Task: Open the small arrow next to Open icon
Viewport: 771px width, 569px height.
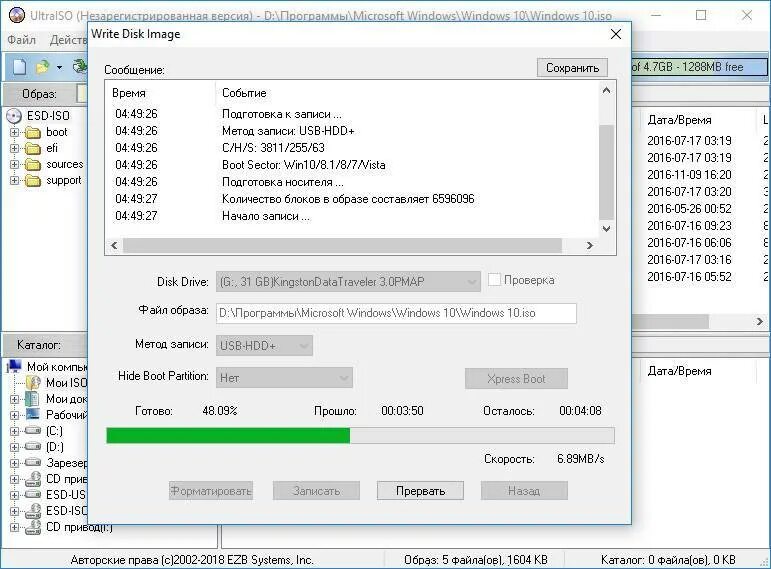Action: [59, 67]
